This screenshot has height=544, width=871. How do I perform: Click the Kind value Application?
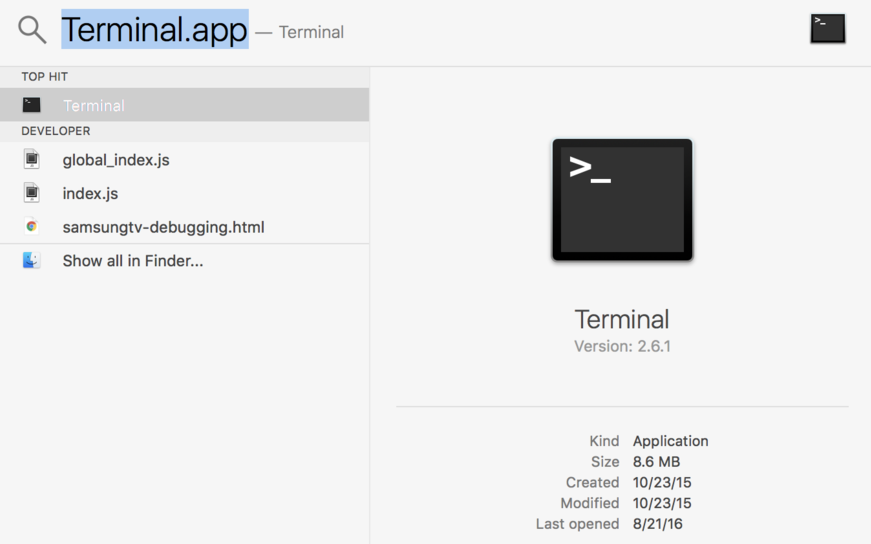(670, 441)
